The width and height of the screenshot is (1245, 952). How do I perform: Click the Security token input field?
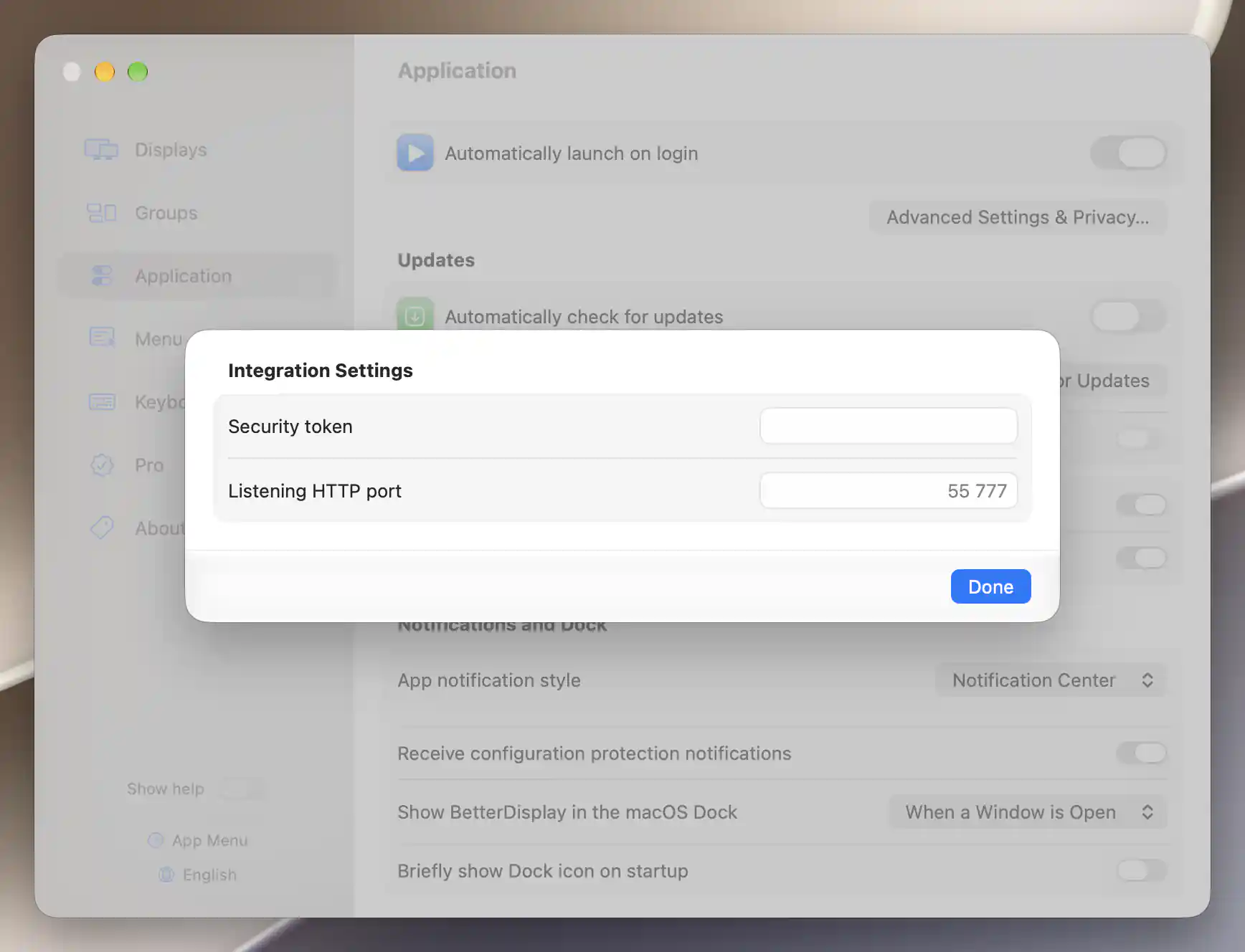click(x=889, y=426)
